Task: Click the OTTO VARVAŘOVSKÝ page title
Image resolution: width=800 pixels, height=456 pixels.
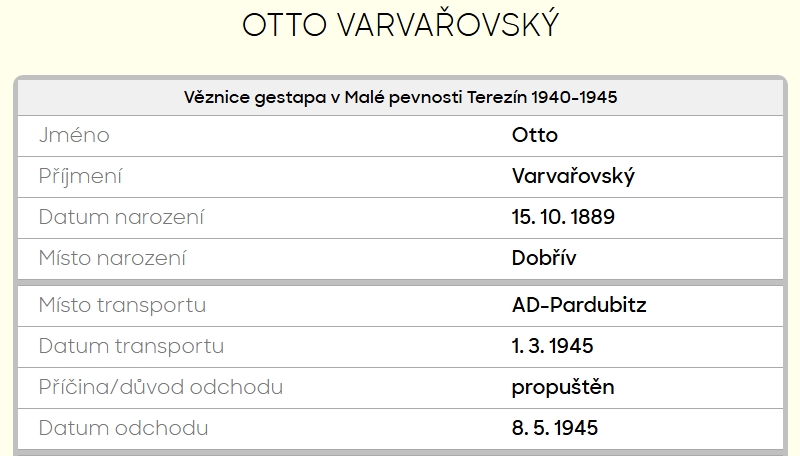Action: (x=400, y=27)
